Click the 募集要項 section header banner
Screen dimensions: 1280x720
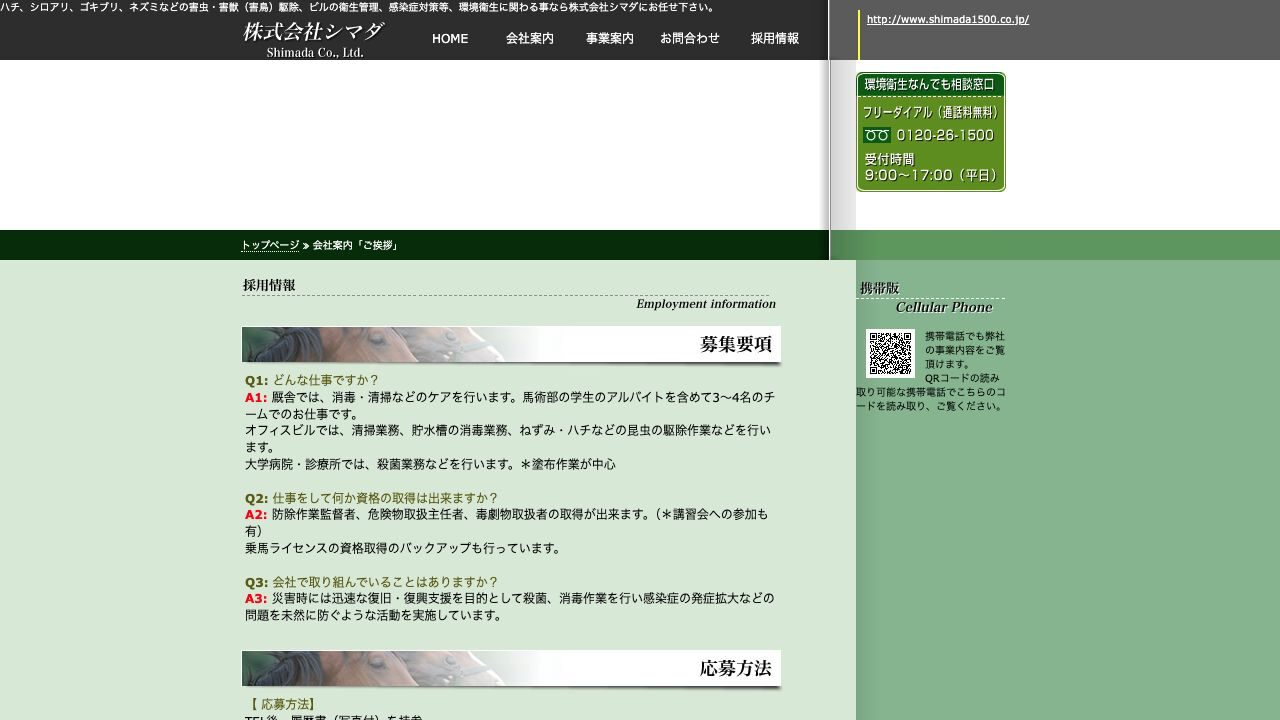(511, 344)
